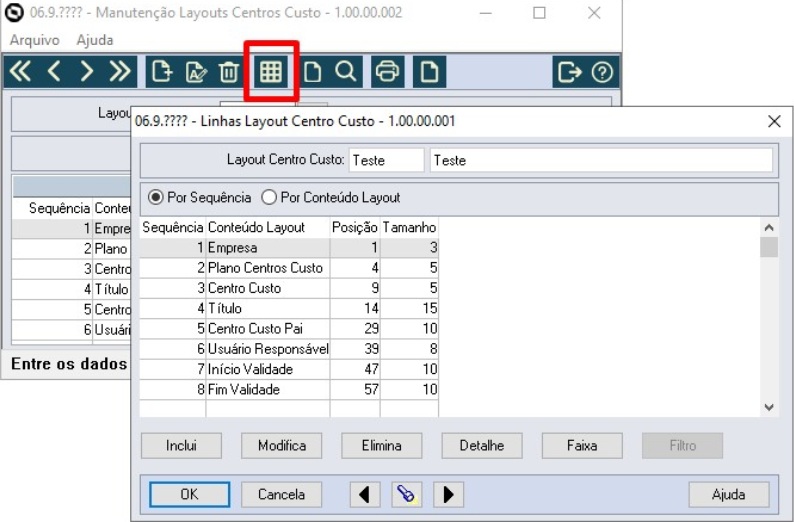Click the Elimina button
This screenshot has width=794, height=522.
pos(382,446)
